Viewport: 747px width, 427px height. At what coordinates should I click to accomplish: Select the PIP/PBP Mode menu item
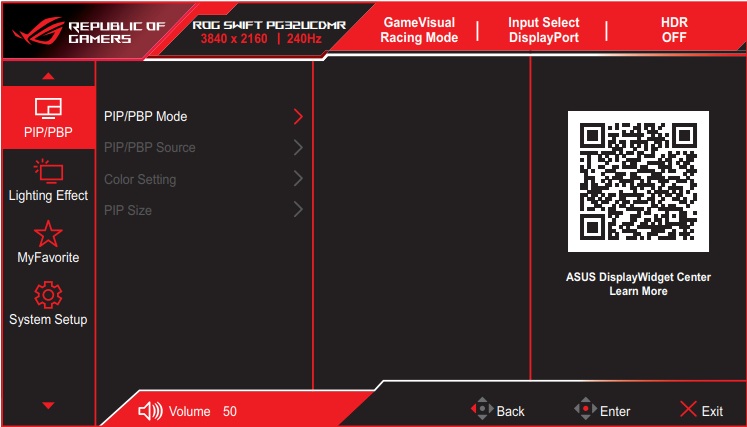[146, 116]
